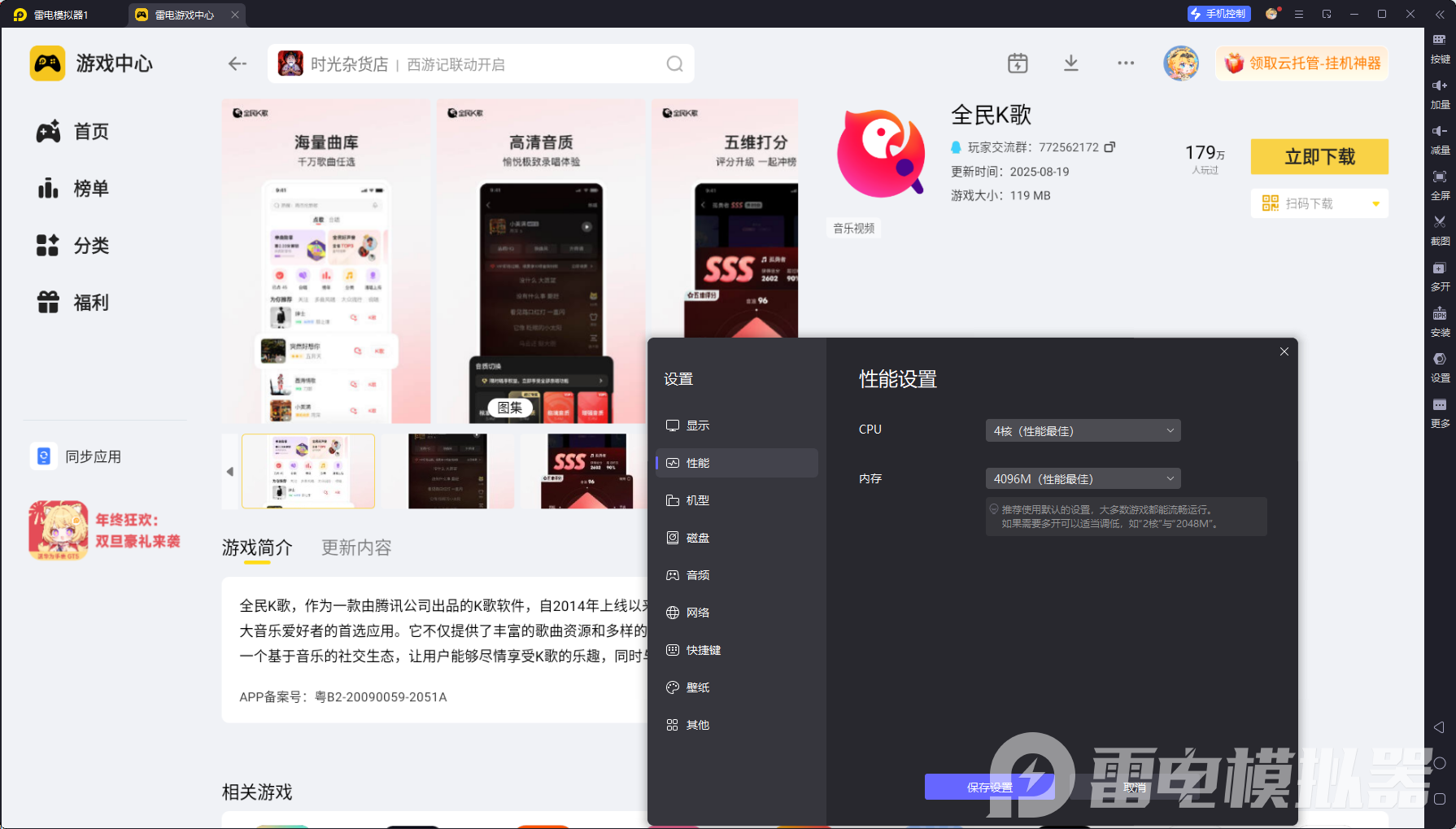Open the 年终狂欢 promo banner
Screen dimensions: 1456x829
(x=105, y=530)
